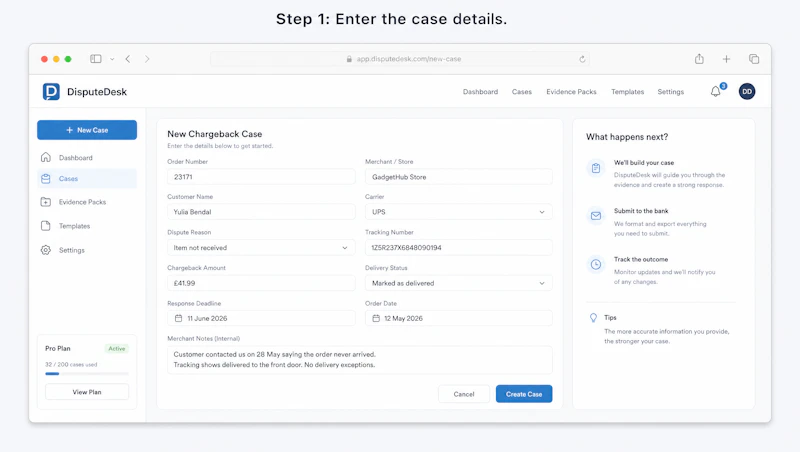The width and height of the screenshot is (800, 452).
Task: Cancel the new chargeback form
Action: coord(464,394)
